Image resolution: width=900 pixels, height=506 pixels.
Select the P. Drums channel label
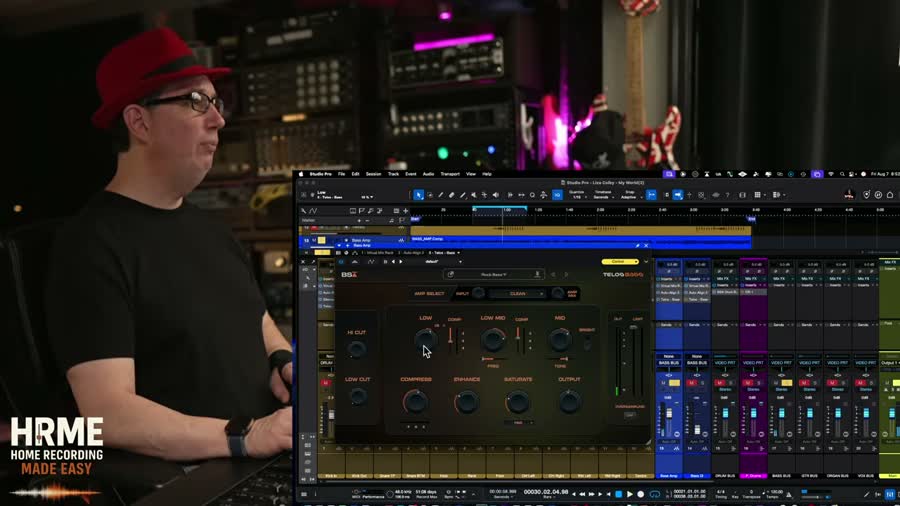[x=753, y=476]
